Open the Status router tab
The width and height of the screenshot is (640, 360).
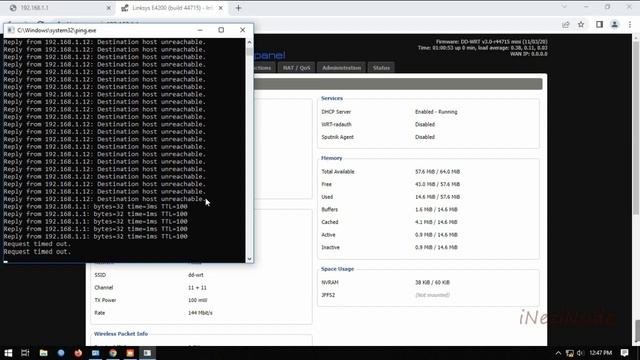tap(381, 68)
